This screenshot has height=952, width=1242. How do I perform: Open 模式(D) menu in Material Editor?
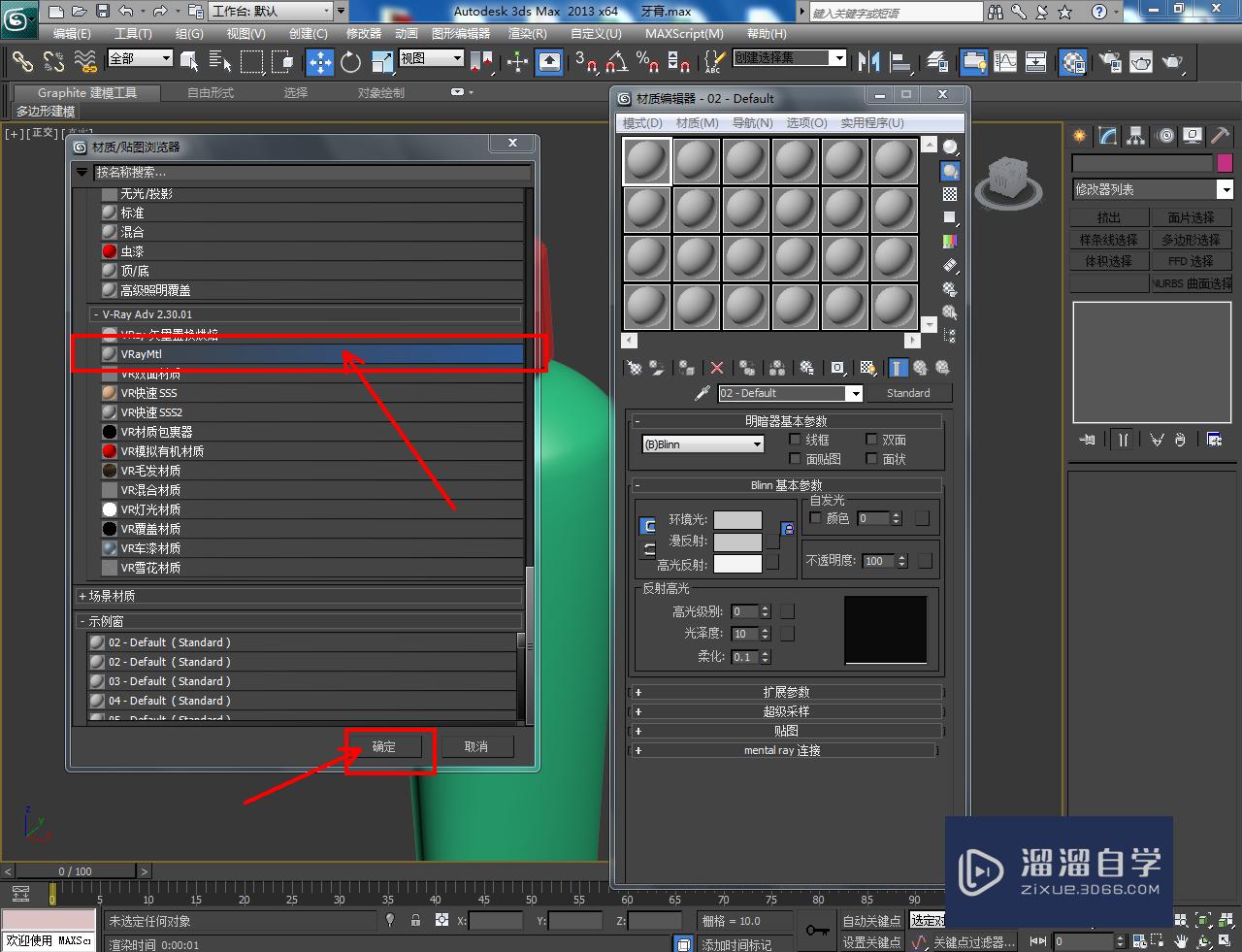point(642,123)
